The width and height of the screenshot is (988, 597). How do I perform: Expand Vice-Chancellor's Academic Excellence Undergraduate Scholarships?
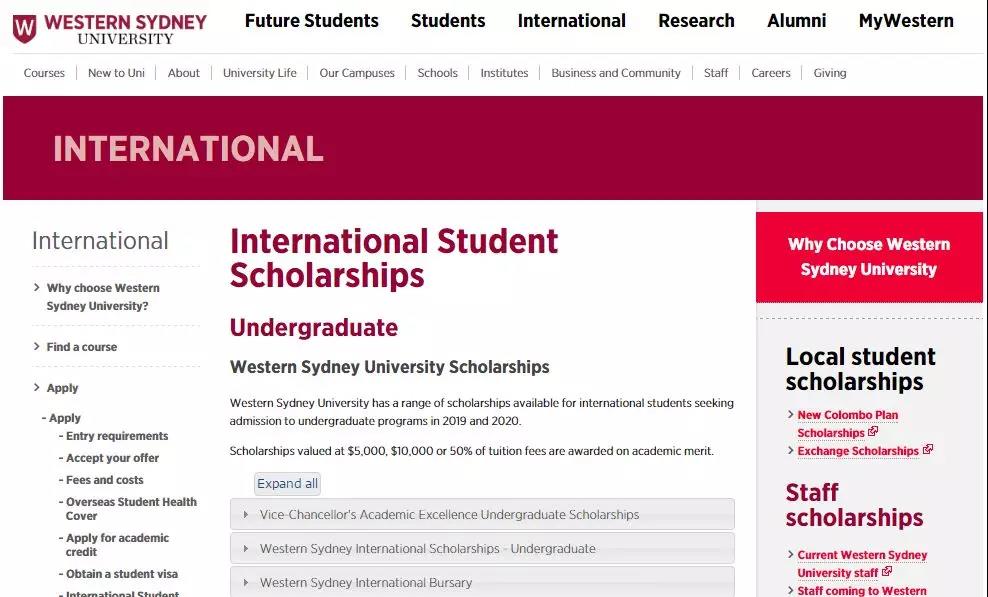[482, 515]
